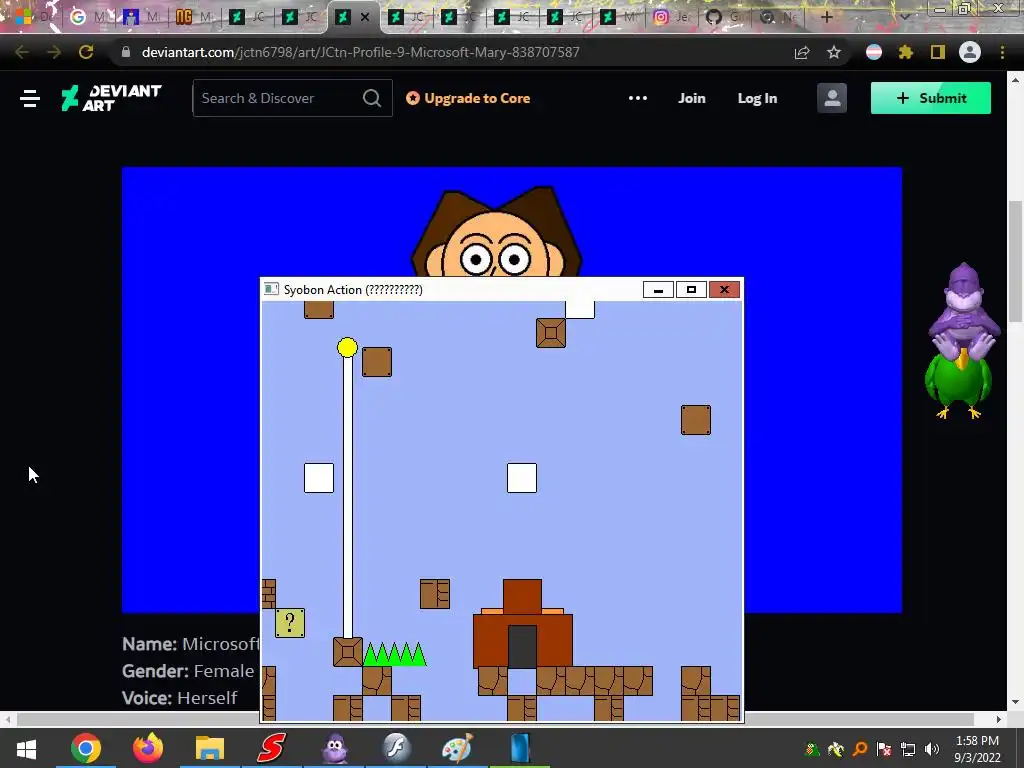
Task: Open the DeviantArt hamburger menu
Action: (30, 99)
